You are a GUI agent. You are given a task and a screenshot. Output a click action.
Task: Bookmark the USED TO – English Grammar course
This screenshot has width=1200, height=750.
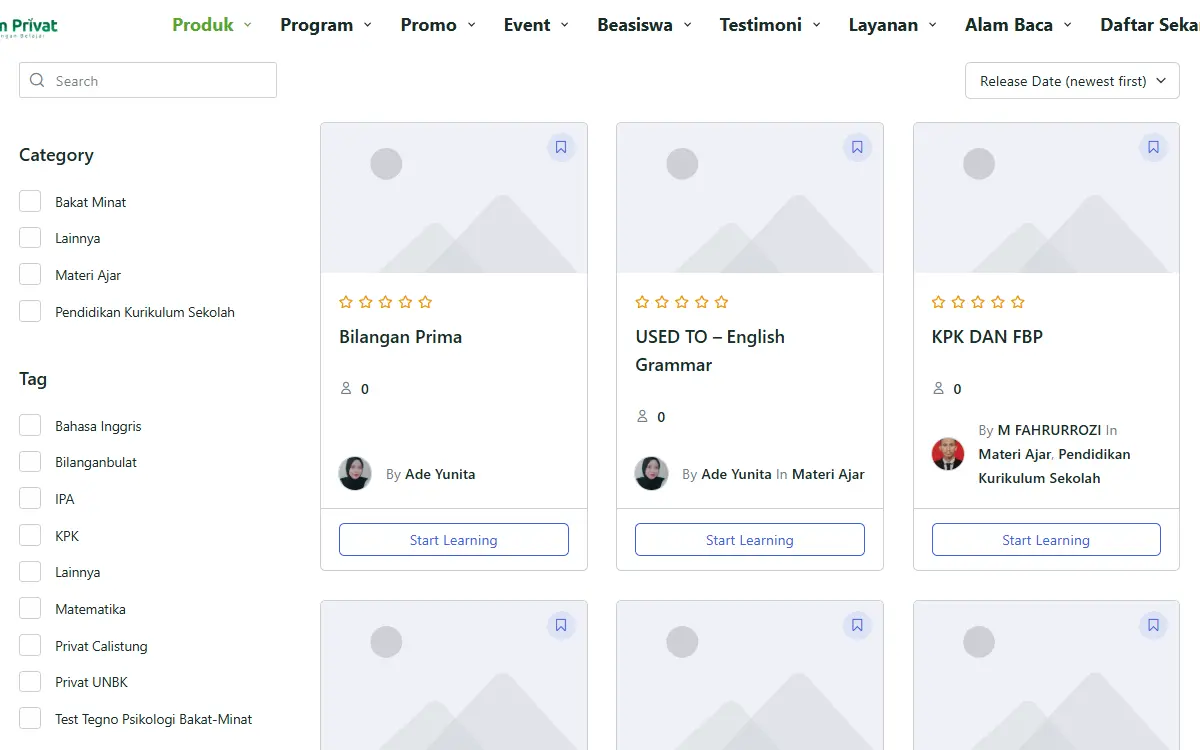pos(857,147)
